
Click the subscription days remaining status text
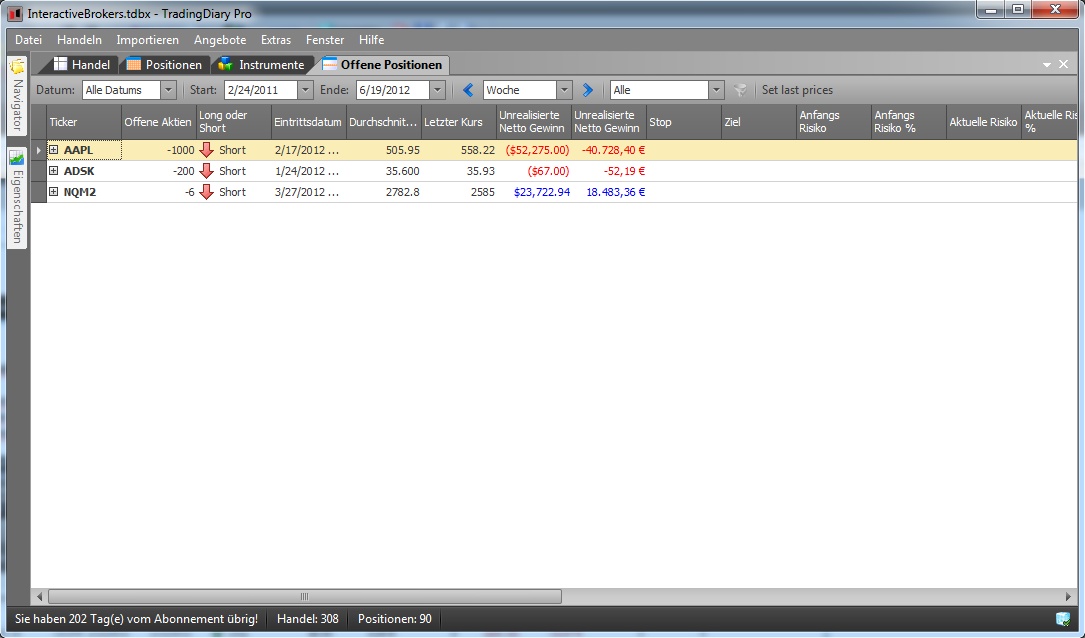tap(136, 619)
